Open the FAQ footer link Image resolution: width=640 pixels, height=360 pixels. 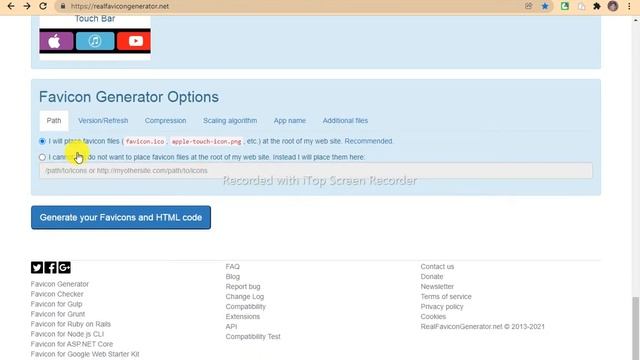pyautogui.click(x=233, y=267)
